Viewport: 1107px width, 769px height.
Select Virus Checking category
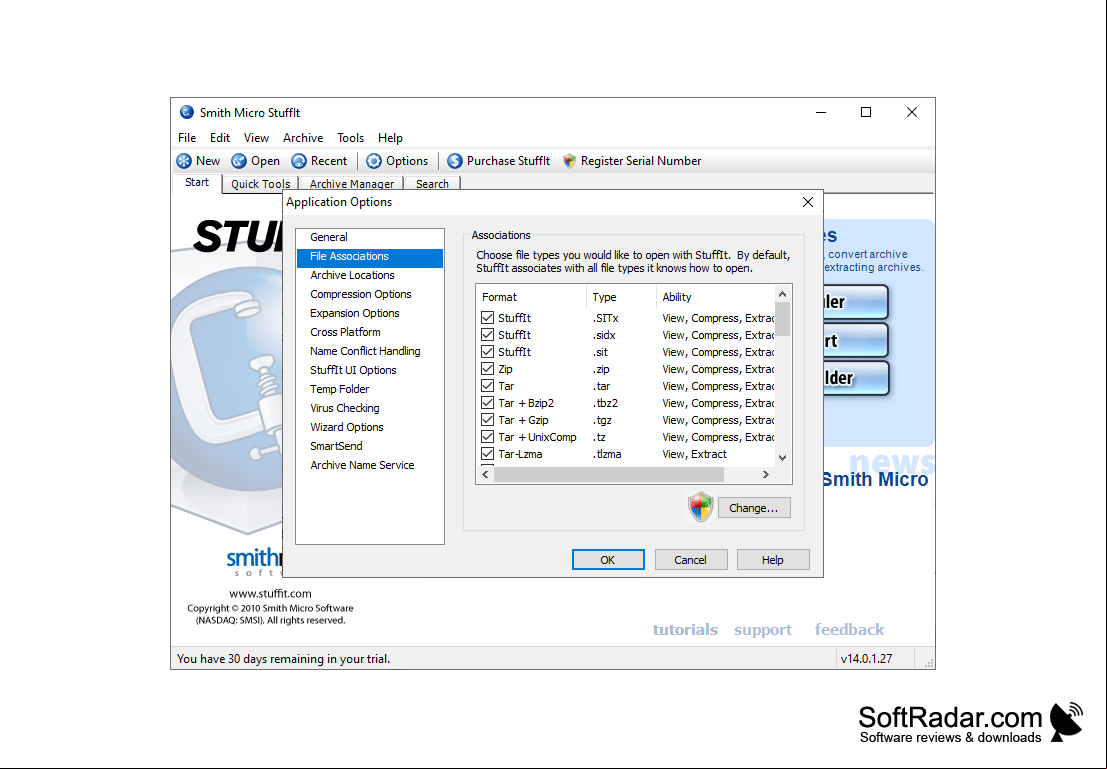pos(370,408)
